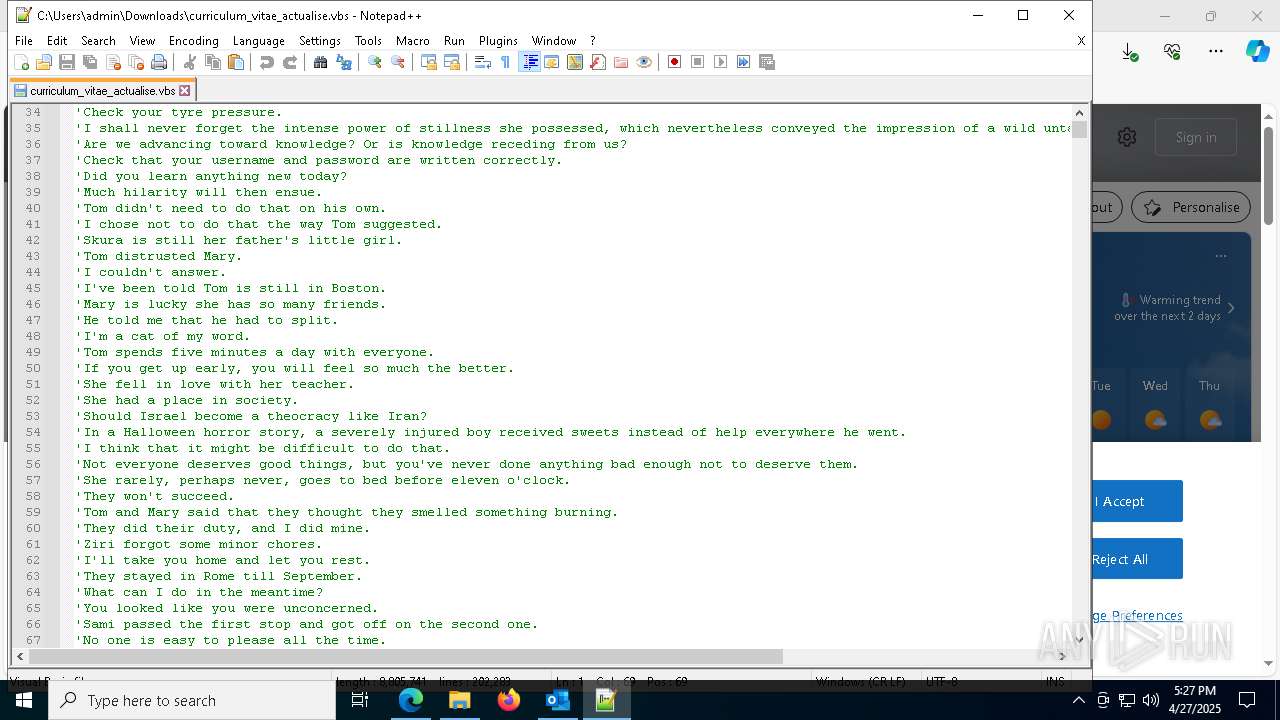Paste clipboard using the Paste icon
Viewport: 1280px width, 720px height.
pos(236,62)
